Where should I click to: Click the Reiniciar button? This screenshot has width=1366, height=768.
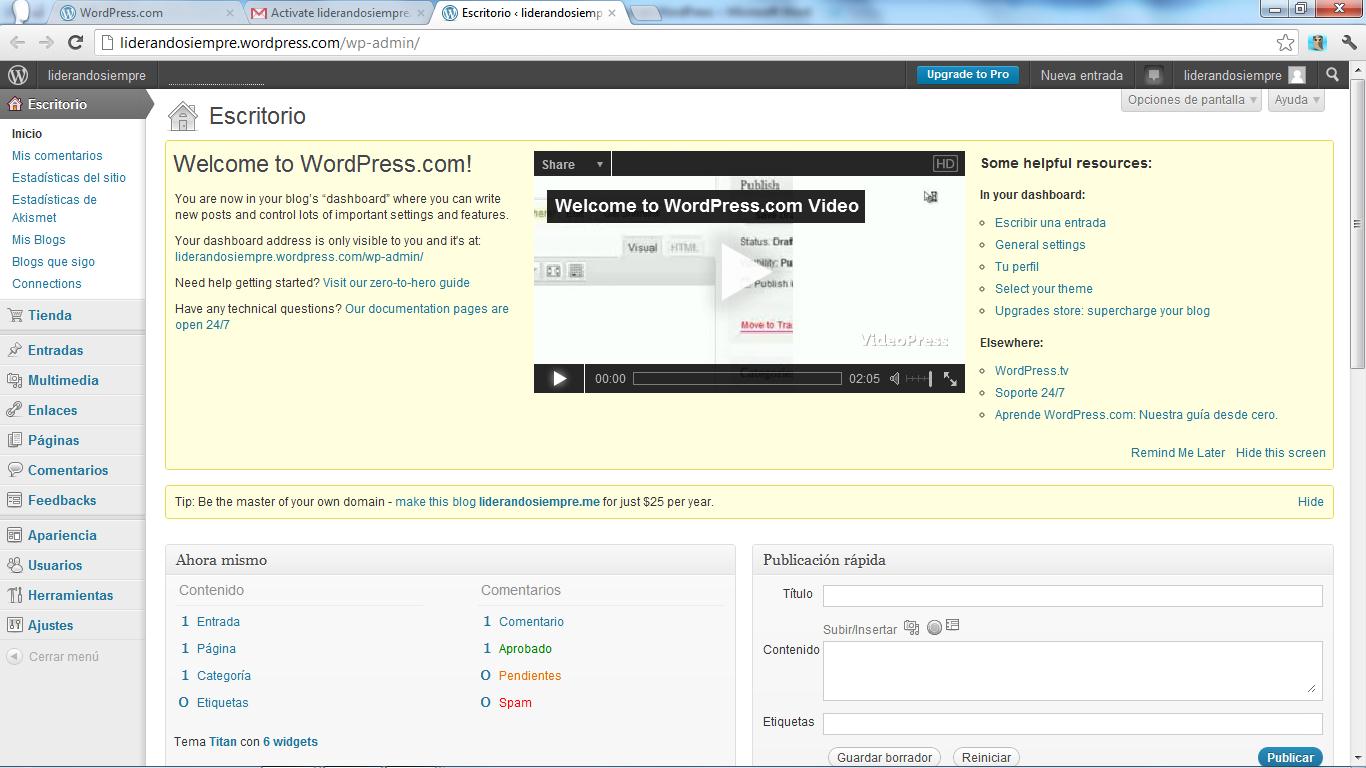click(x=986, y=757)
